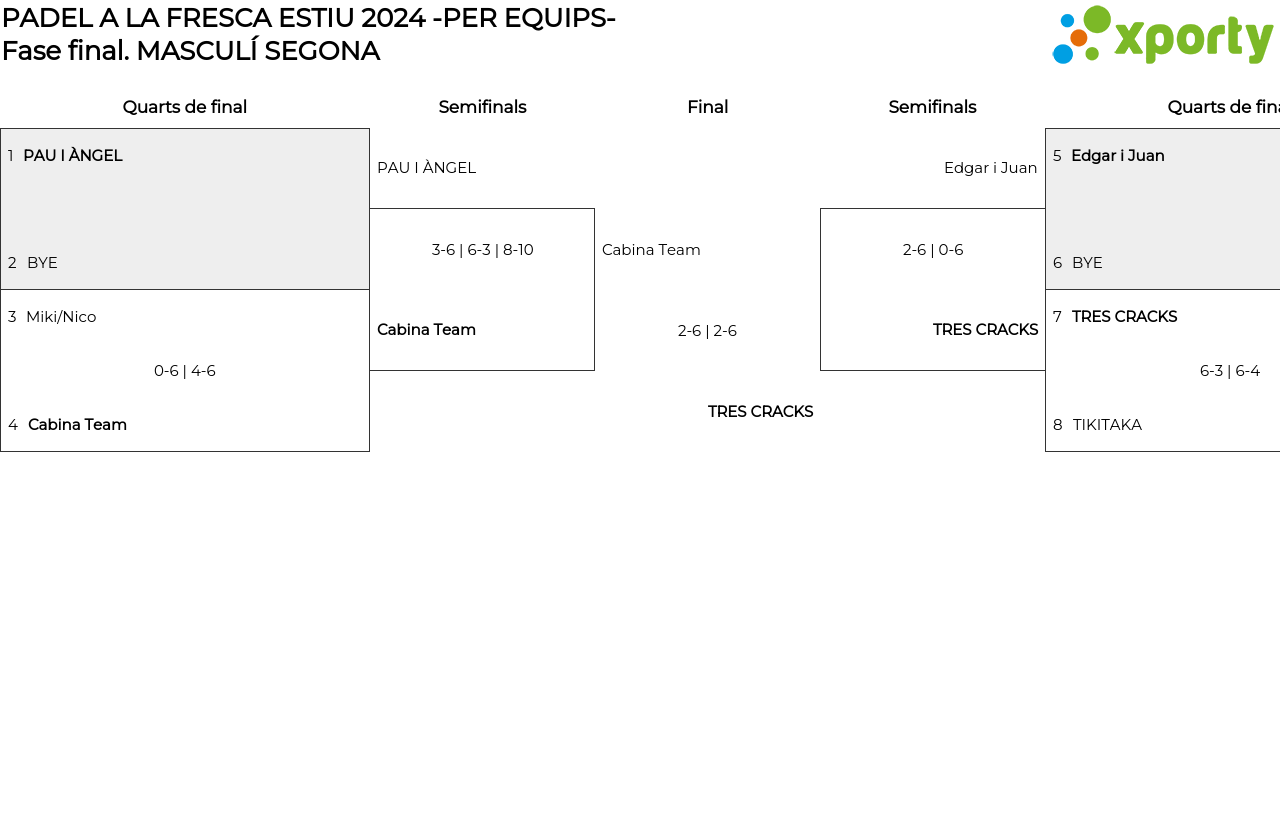This screenshot has width=1280, height=829.
Task: Click TIKITAKA quarterfinal entry
Action: (x=1107, y=425)
